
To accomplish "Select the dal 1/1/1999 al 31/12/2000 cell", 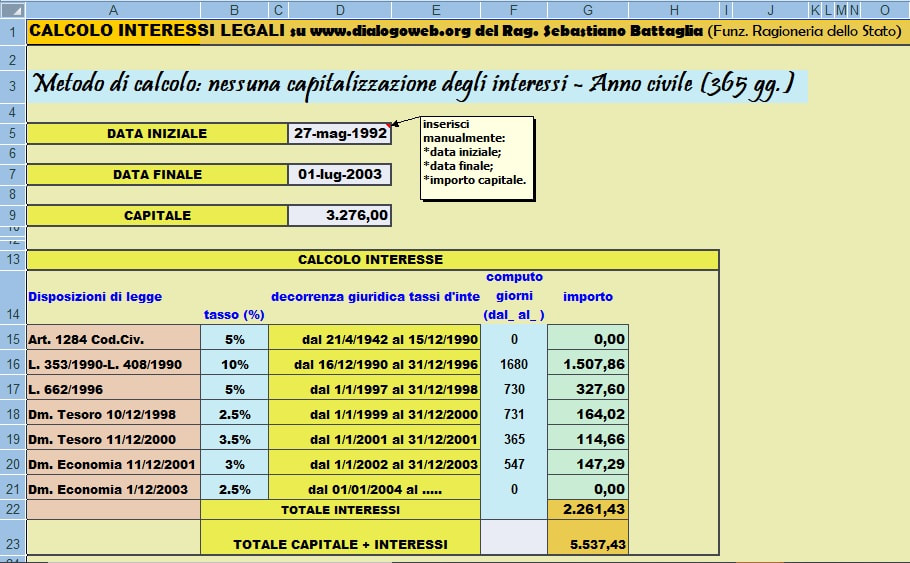I will (374, 414).
